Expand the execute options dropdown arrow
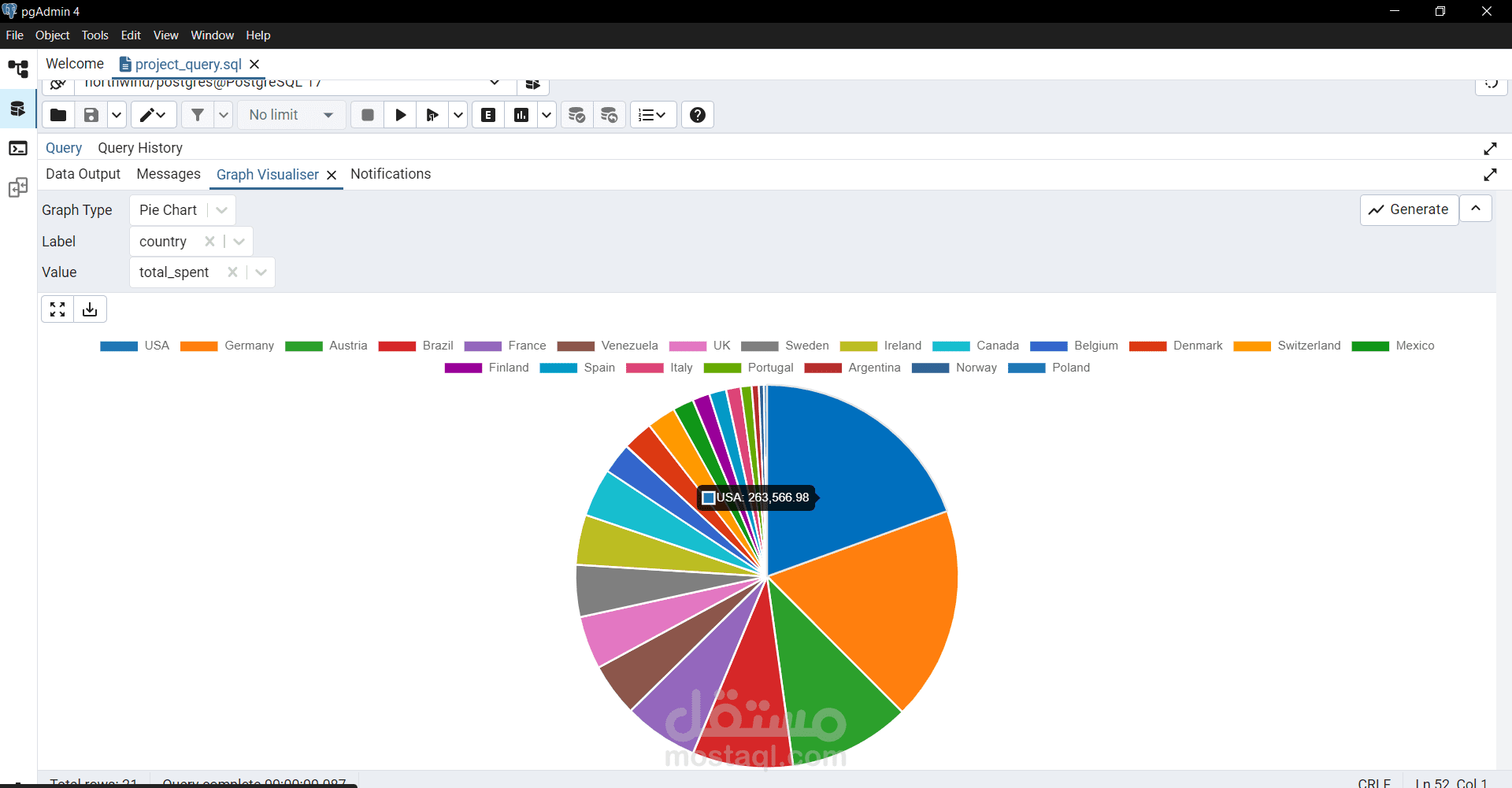Viewport: 1512px width, 788px height. [458, 115]
